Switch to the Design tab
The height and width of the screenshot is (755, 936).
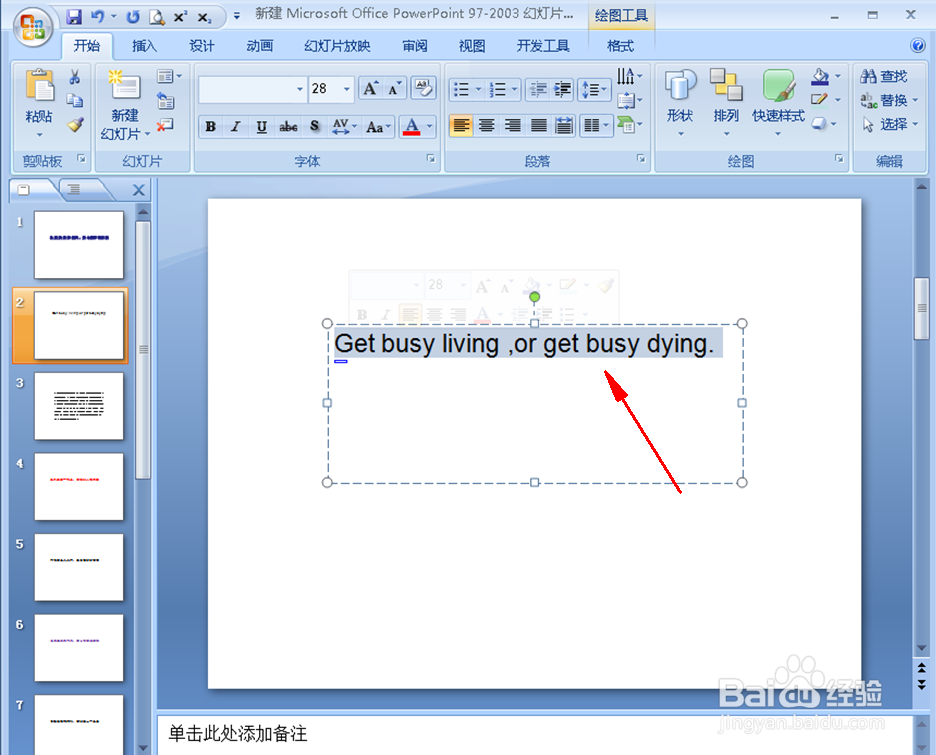tap(201, 46)
